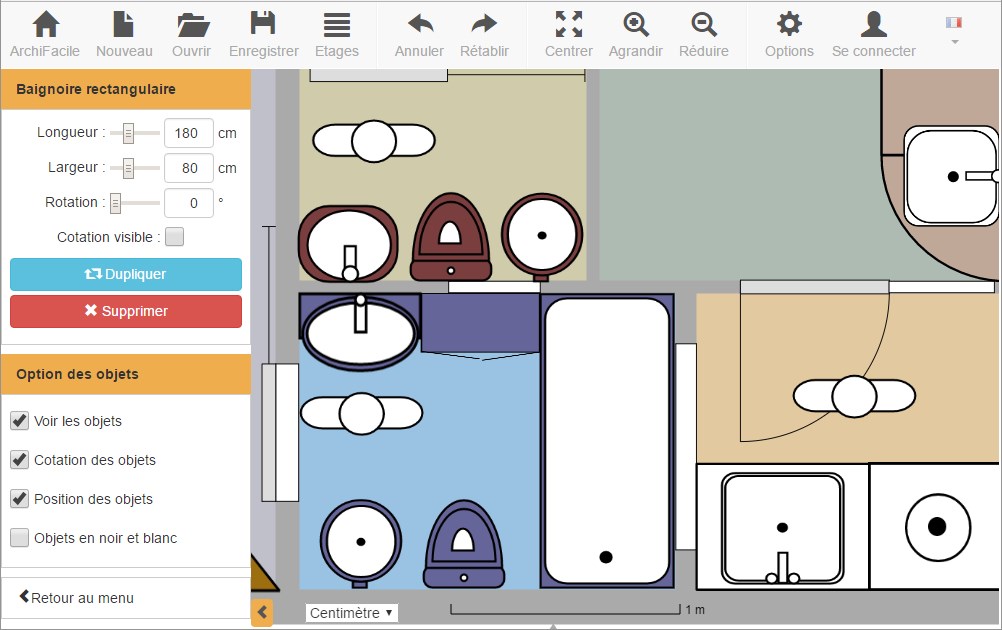
Task: Open the Etages floors menu
Action: coord(336,34)
